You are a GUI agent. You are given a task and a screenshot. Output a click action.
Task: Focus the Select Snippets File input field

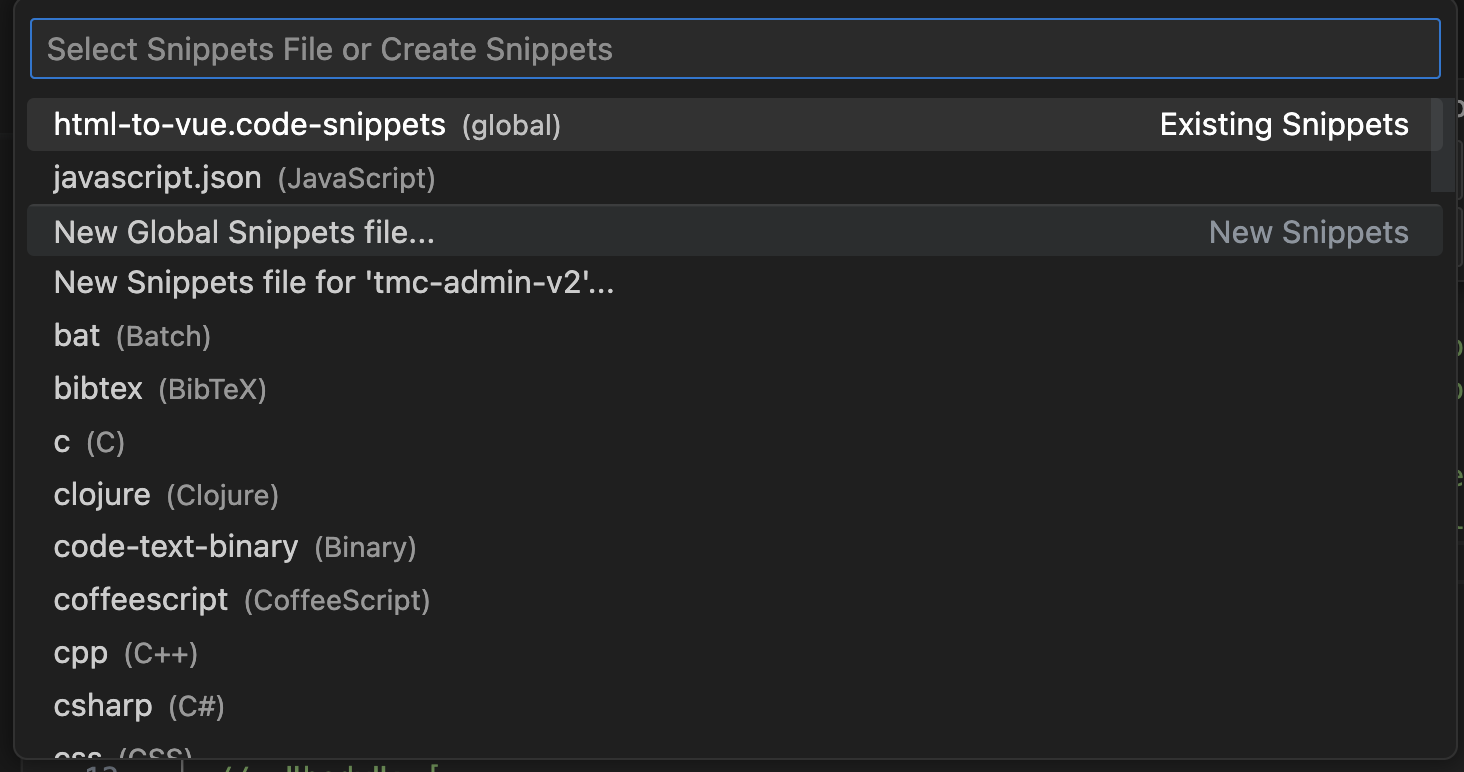(x=735, y=49)
